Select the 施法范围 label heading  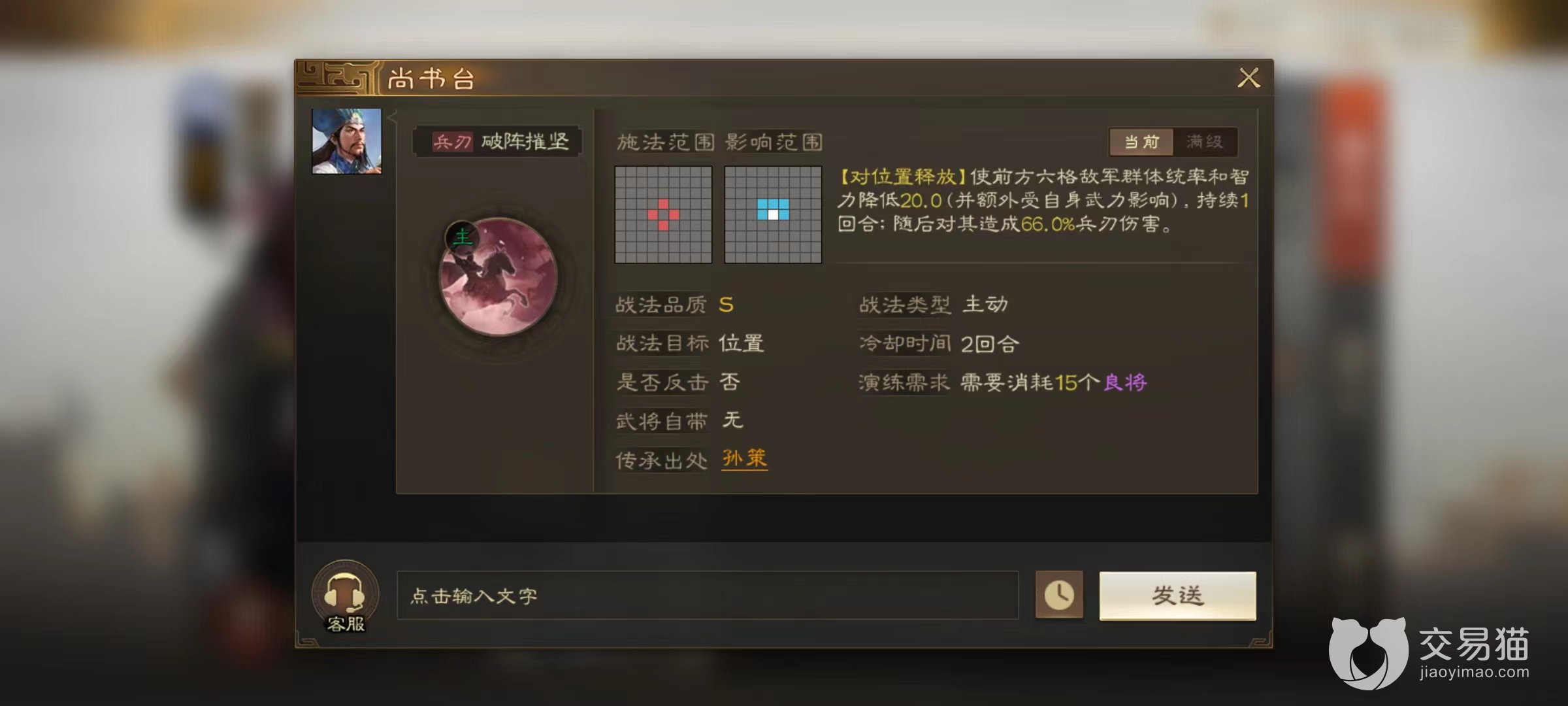[x=666, y=142]
